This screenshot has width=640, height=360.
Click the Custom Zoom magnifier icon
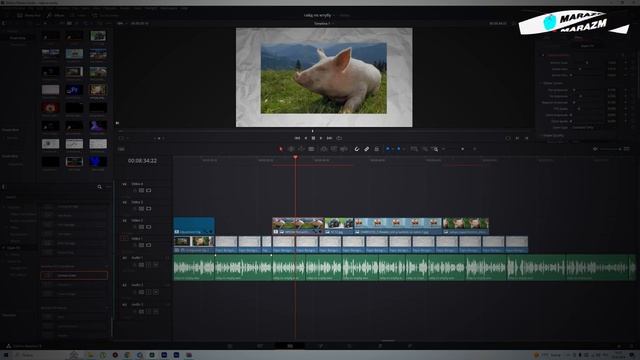tap(435, 149)
